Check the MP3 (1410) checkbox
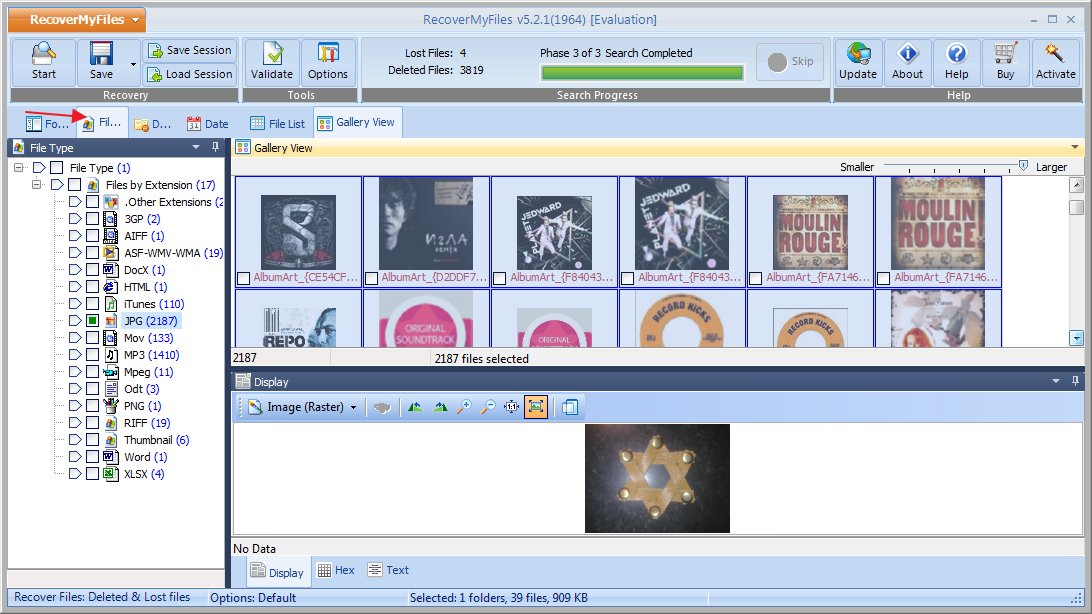The height and width of the screenshot is (614, 1092). click(92, 355)
